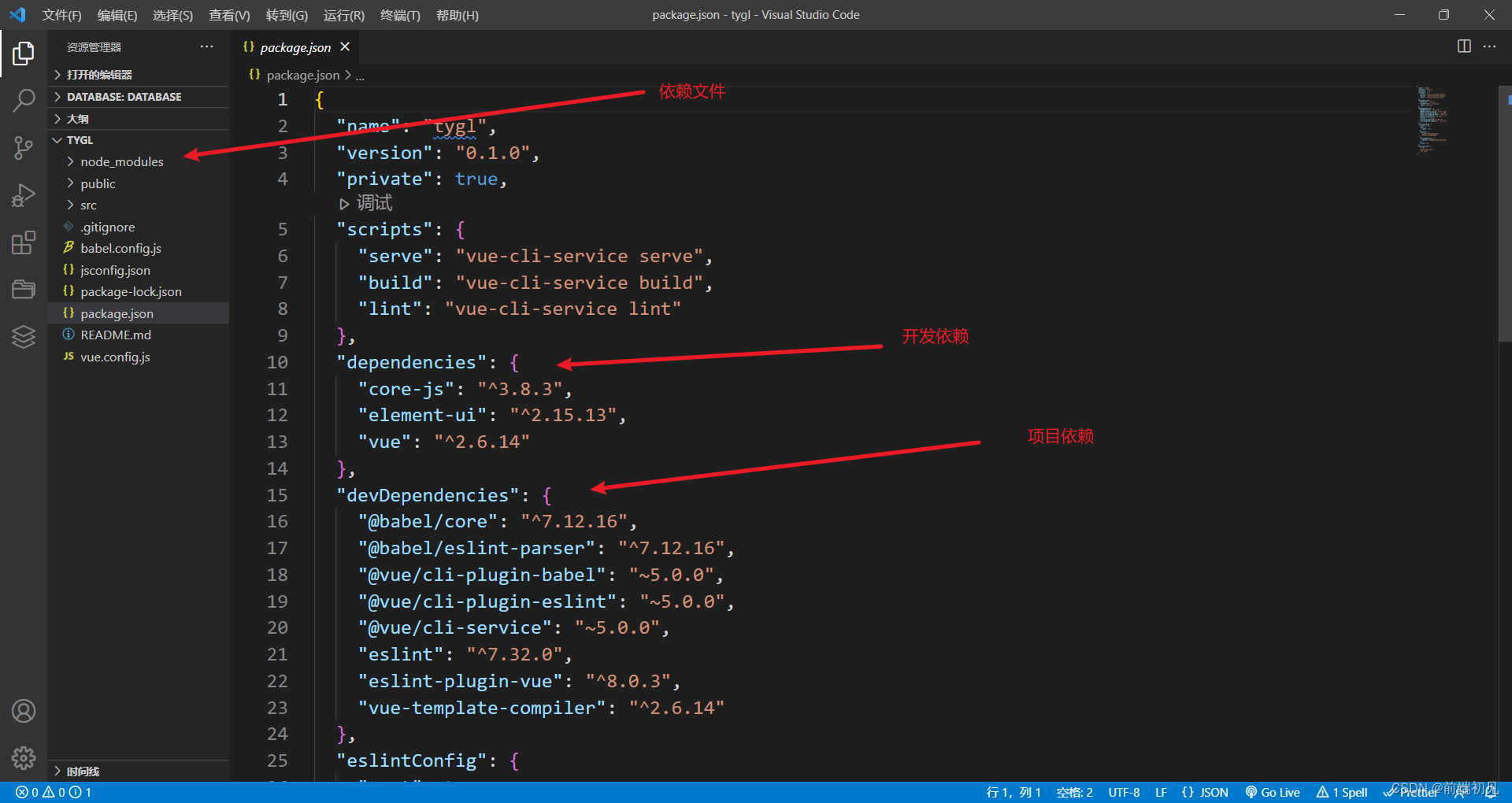The width and height of the screenshot is (1512, 803).
Task: Open the Database layers icon in the activity bar
Action: [x=24, y=337]
